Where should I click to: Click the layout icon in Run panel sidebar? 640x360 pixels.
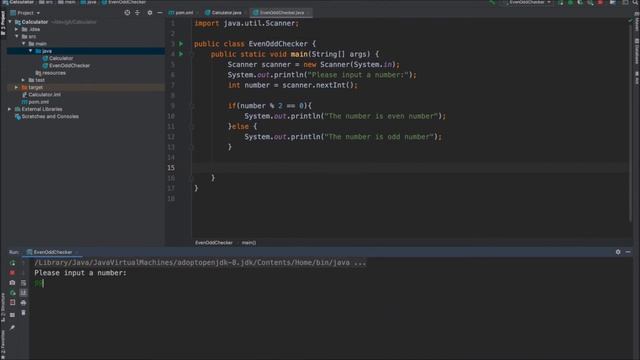(12, 315)
